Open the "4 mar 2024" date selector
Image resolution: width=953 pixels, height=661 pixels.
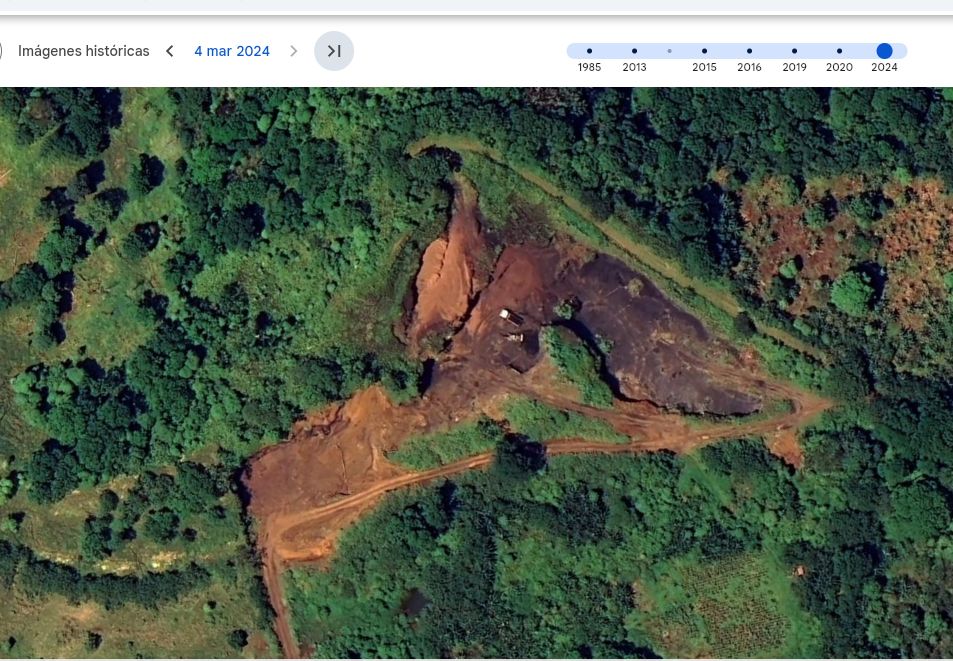[232, 50]
